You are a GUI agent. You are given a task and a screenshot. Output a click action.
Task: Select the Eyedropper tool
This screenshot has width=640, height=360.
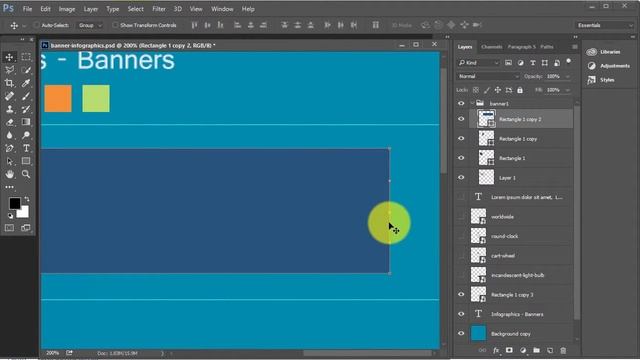click(x=26, y=83)
